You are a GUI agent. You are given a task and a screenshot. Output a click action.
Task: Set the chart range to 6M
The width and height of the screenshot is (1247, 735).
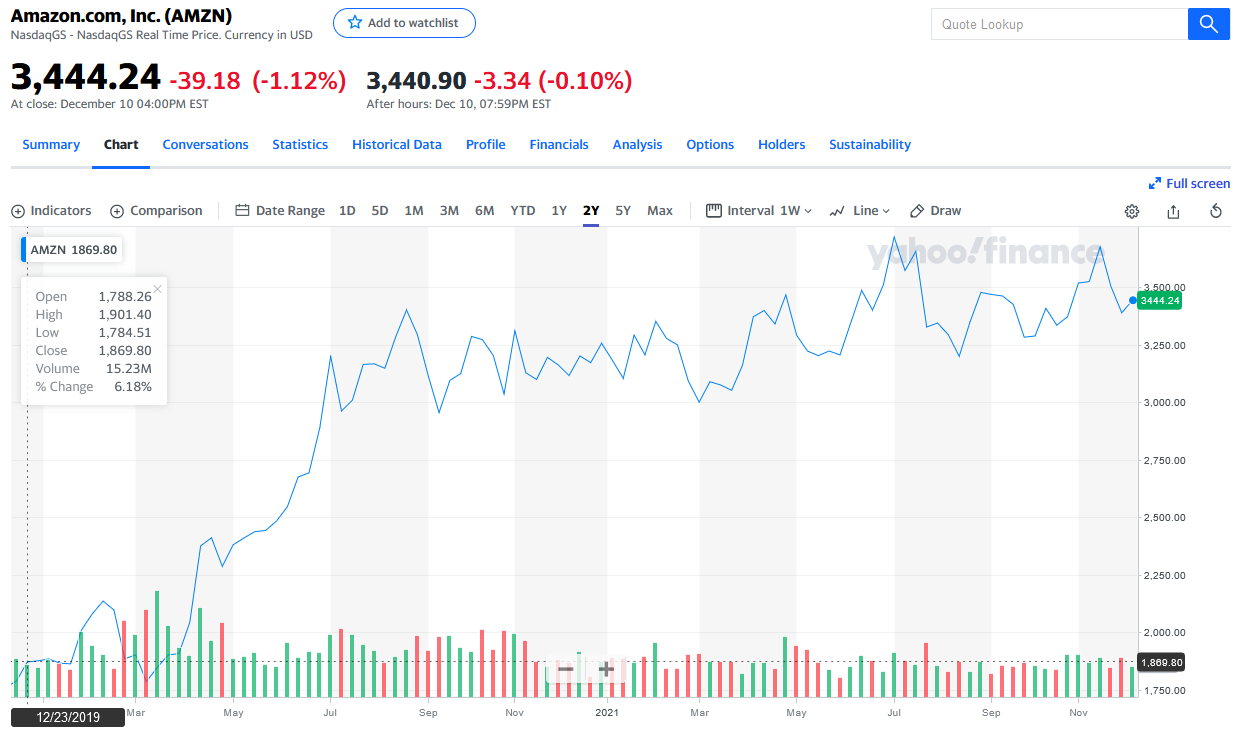(485, 211)
